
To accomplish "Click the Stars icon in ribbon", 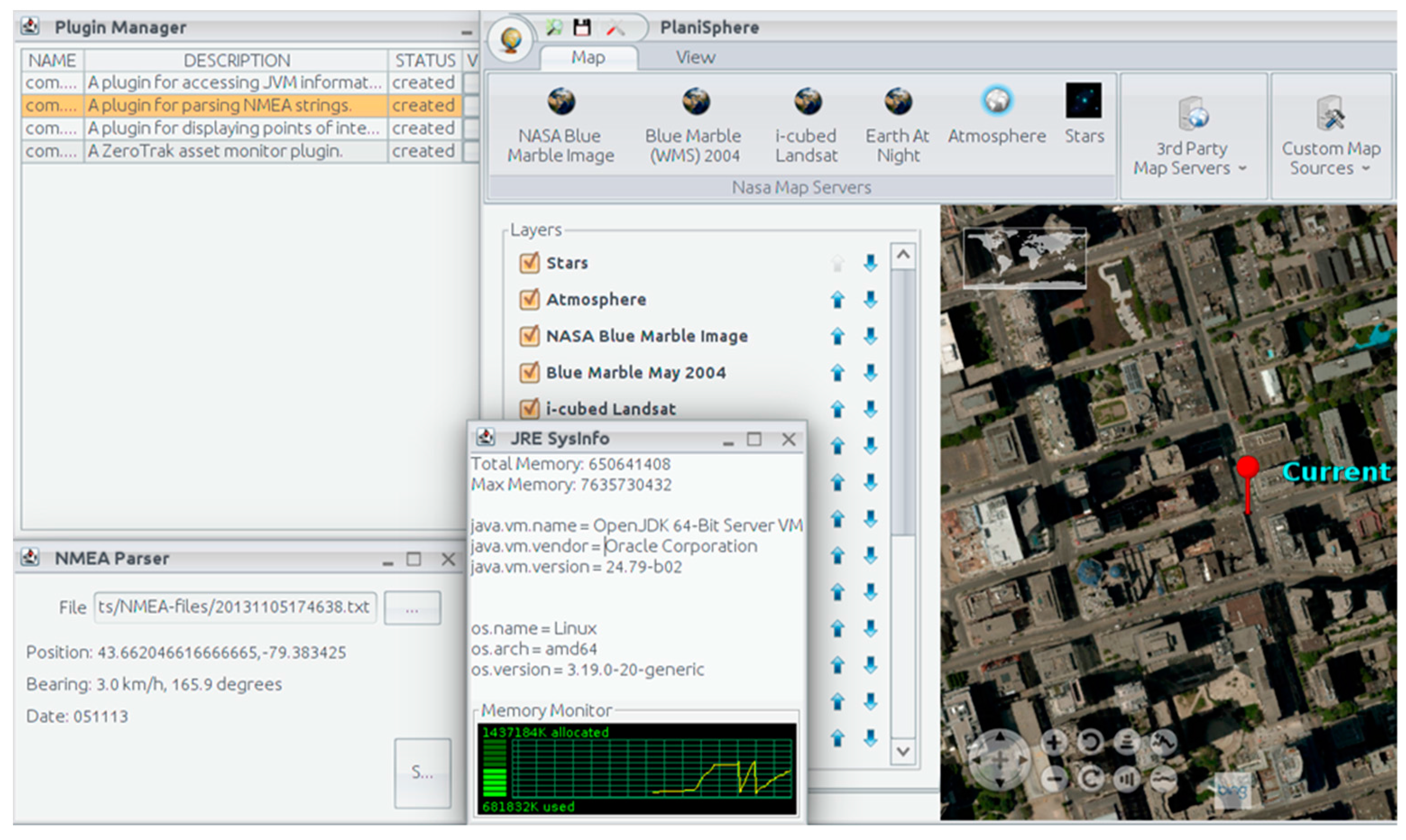I will (1084, 101).
